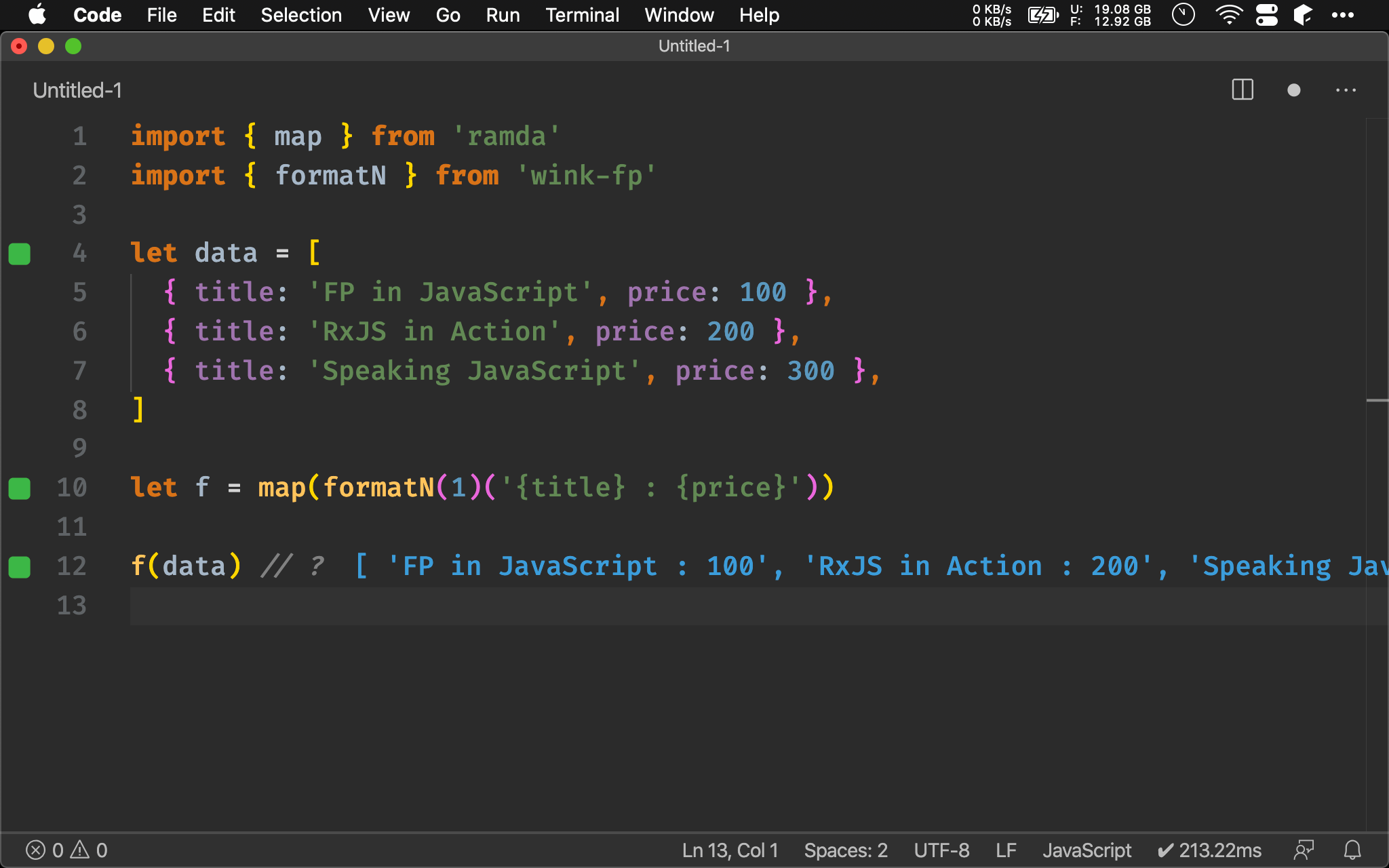Change end of line sequence LF
The width and height of the screenshot is (1389, 868).
[x=1006, y=850]
